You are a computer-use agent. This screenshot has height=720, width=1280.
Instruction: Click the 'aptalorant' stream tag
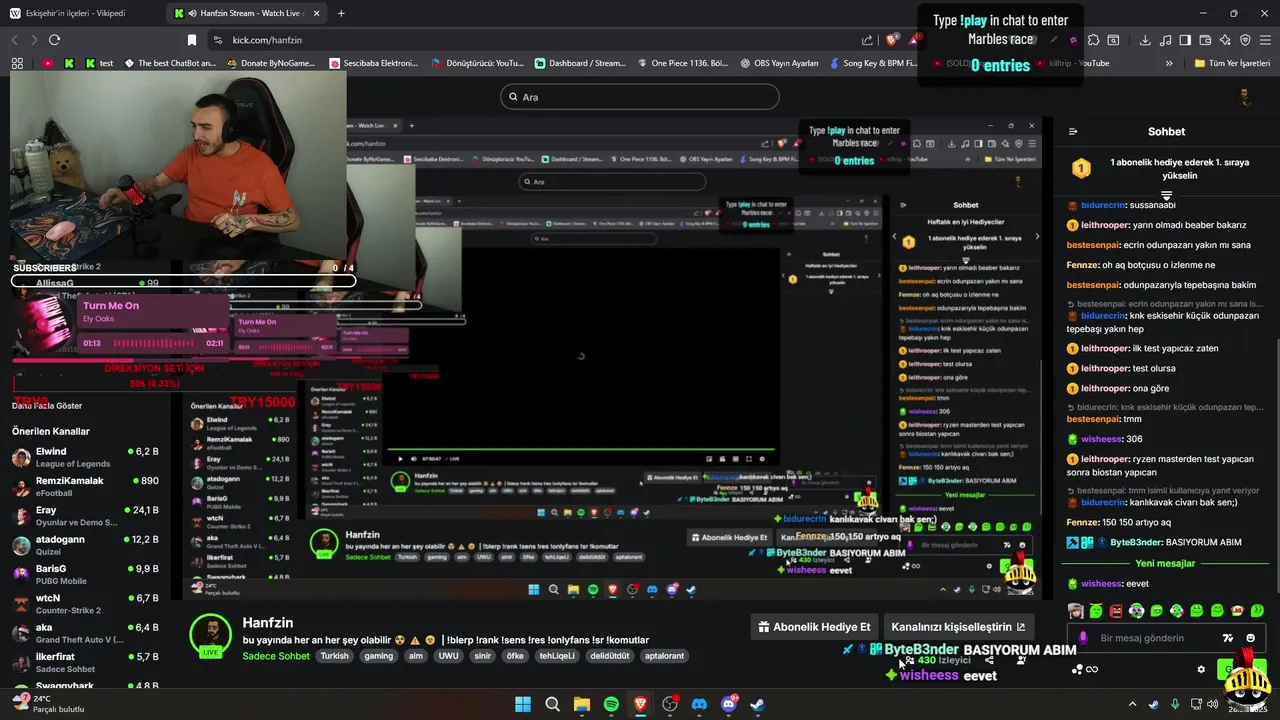tap(665, 656)
